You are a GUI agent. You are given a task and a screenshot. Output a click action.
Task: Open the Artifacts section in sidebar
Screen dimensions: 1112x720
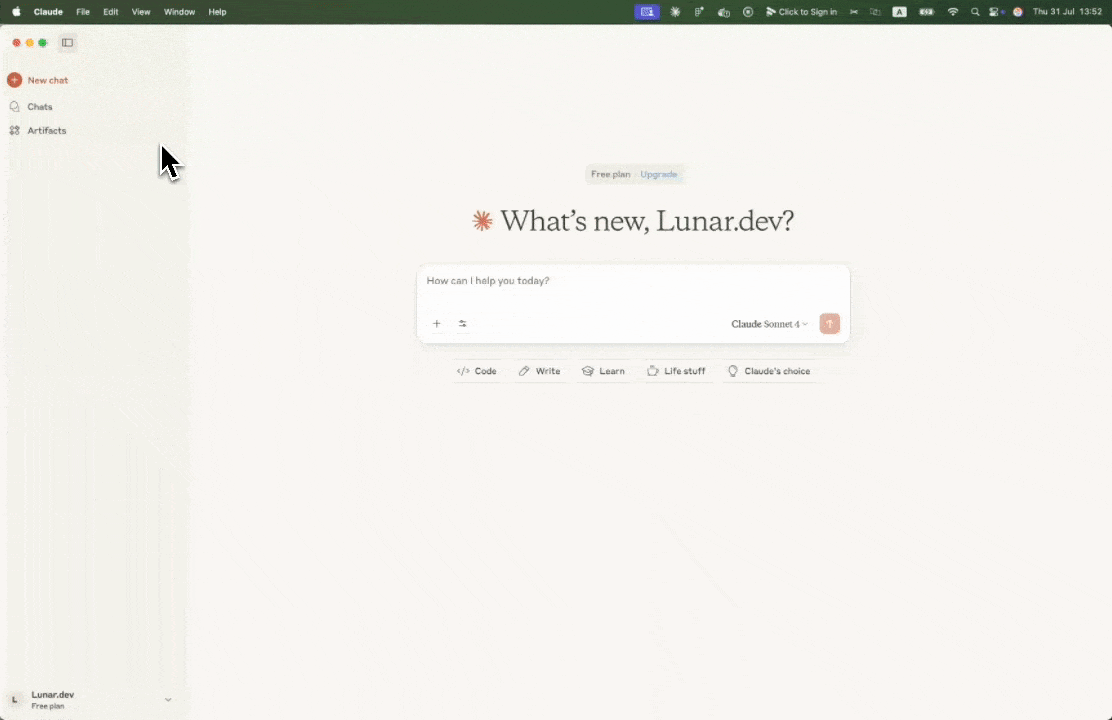(47, 131)
